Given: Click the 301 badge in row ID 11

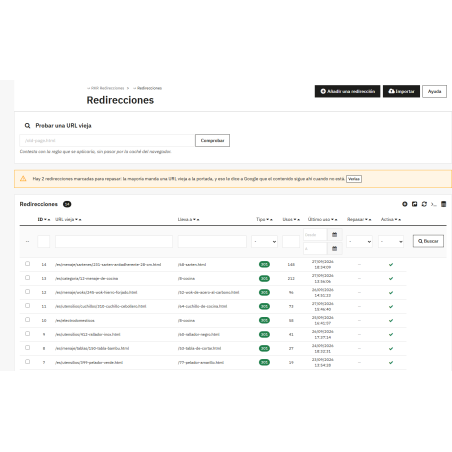Looking at the screenshot, I should click(x=264, y=306).
